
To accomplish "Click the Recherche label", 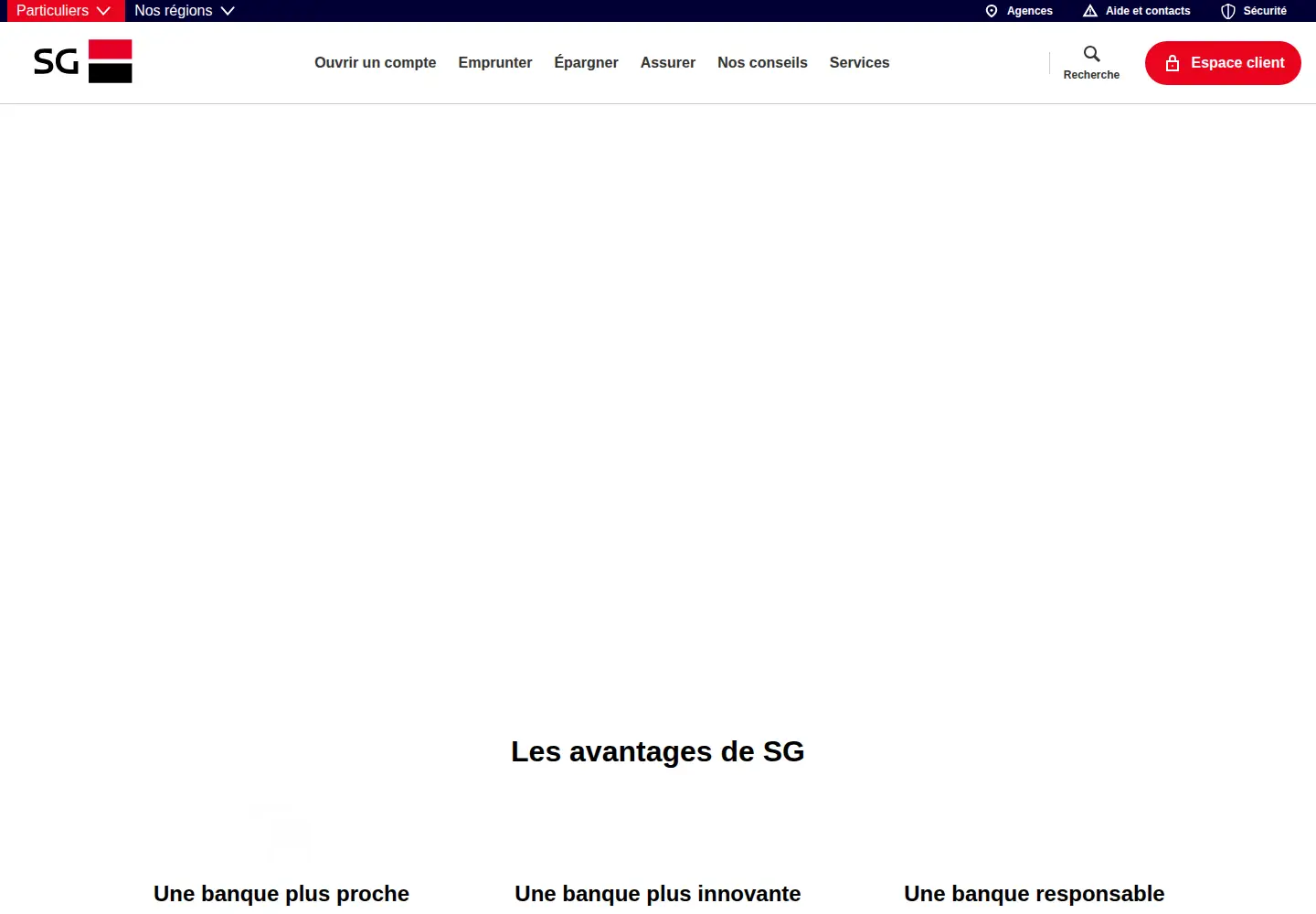I will tap(1091, 75).
